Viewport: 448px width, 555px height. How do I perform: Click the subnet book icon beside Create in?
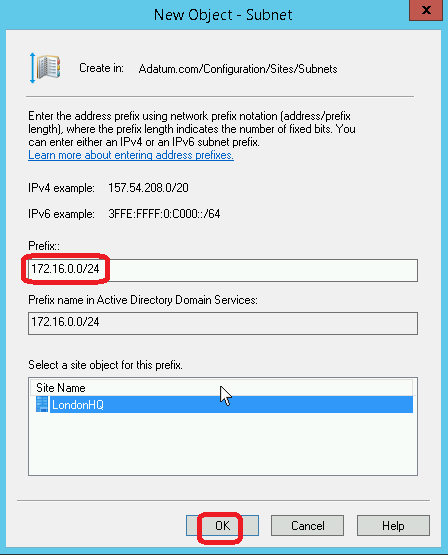pyautogui.click(x=46, y=68)
